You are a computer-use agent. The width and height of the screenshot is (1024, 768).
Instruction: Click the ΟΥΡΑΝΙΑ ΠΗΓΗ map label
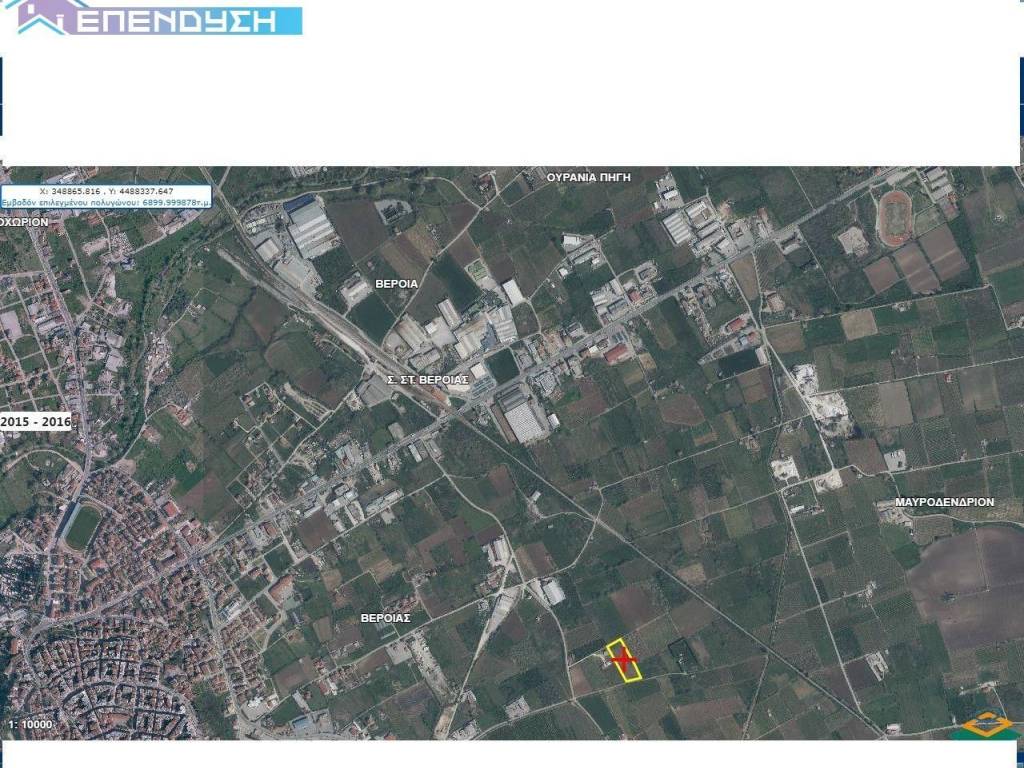589,176
